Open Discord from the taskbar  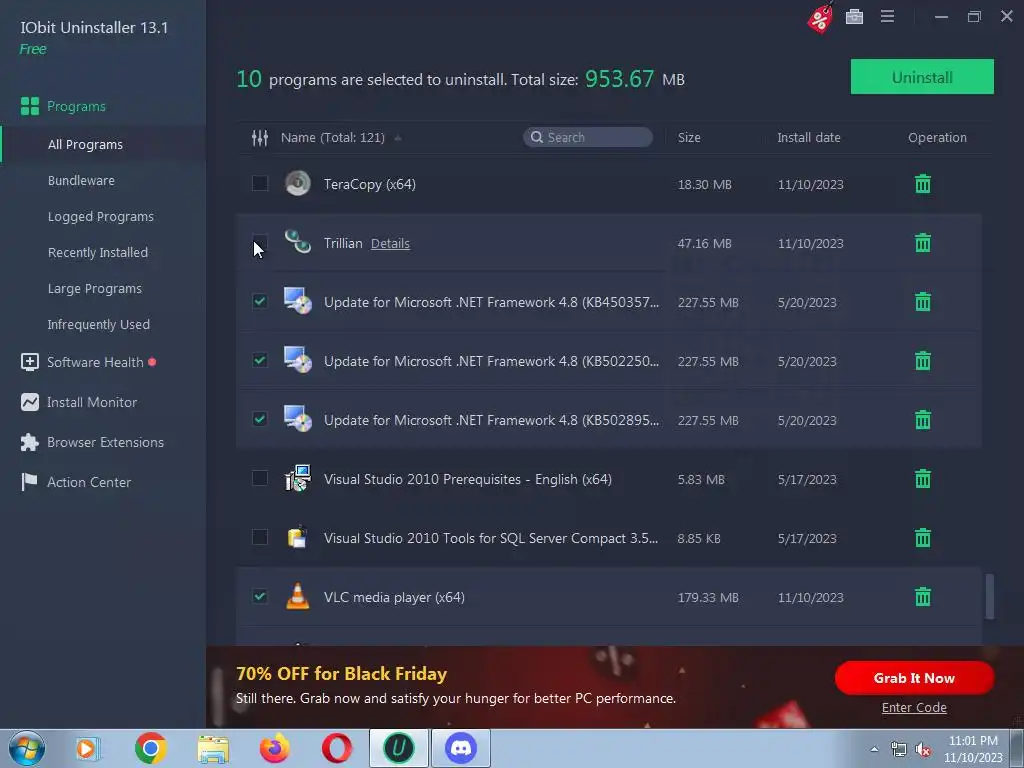pyautogui.click(x=460, y=748)
